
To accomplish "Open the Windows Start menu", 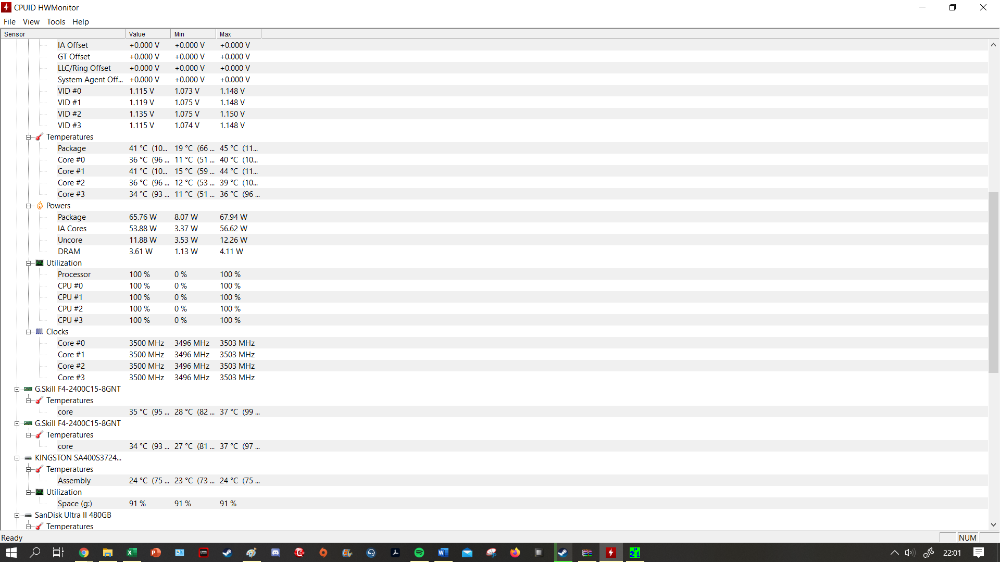I will [x=11, y=552].
